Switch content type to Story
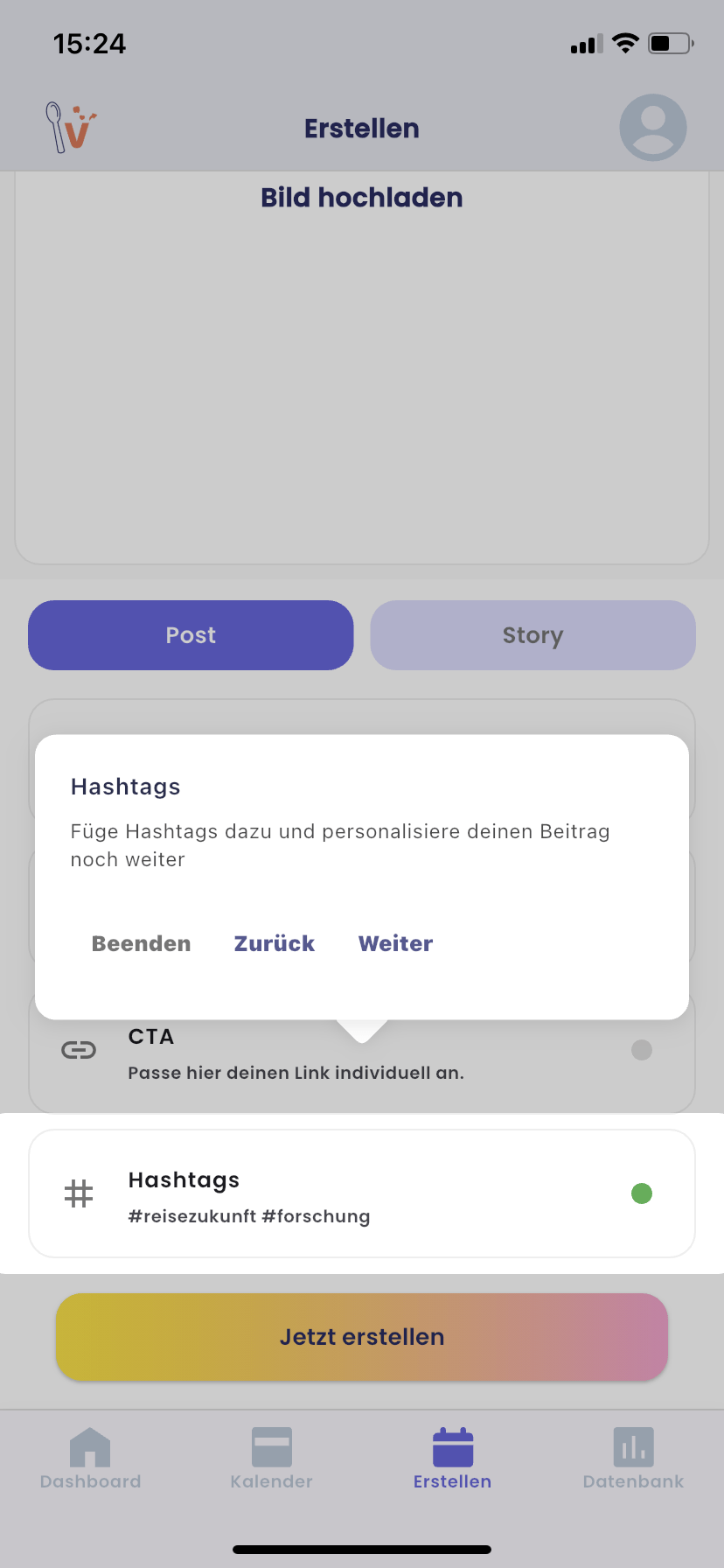The width and height of the screenshot is (724, 1568). [533, 635]
